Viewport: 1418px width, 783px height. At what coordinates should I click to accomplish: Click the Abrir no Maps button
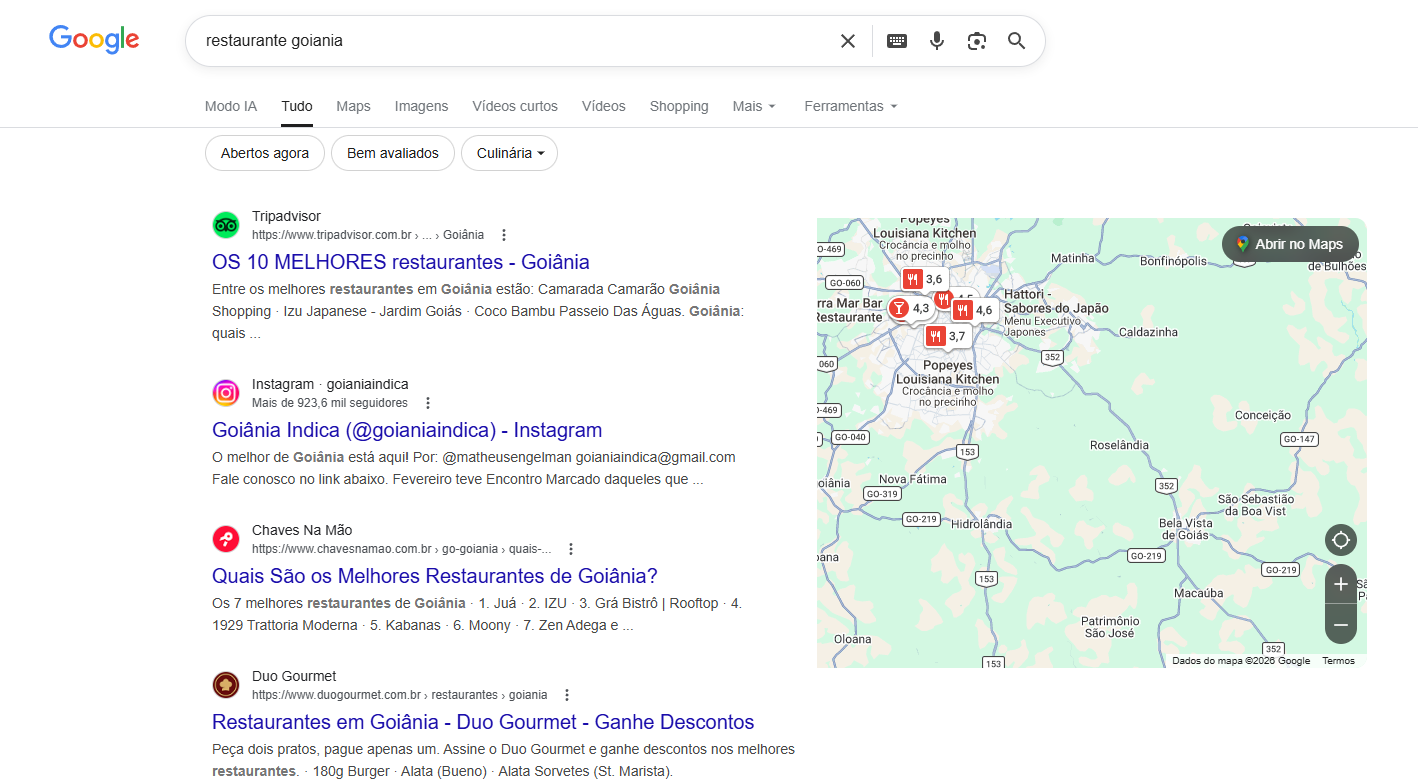point(1289,244)
